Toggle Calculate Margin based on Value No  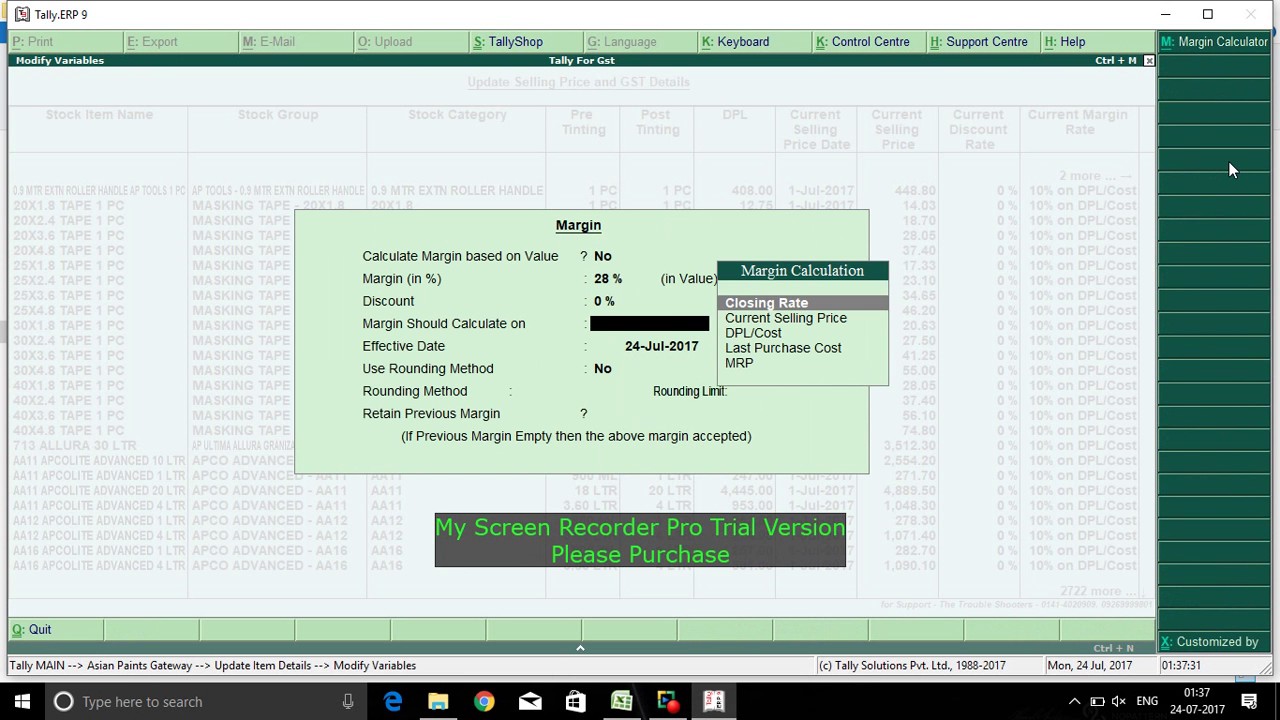click(602, 256)
